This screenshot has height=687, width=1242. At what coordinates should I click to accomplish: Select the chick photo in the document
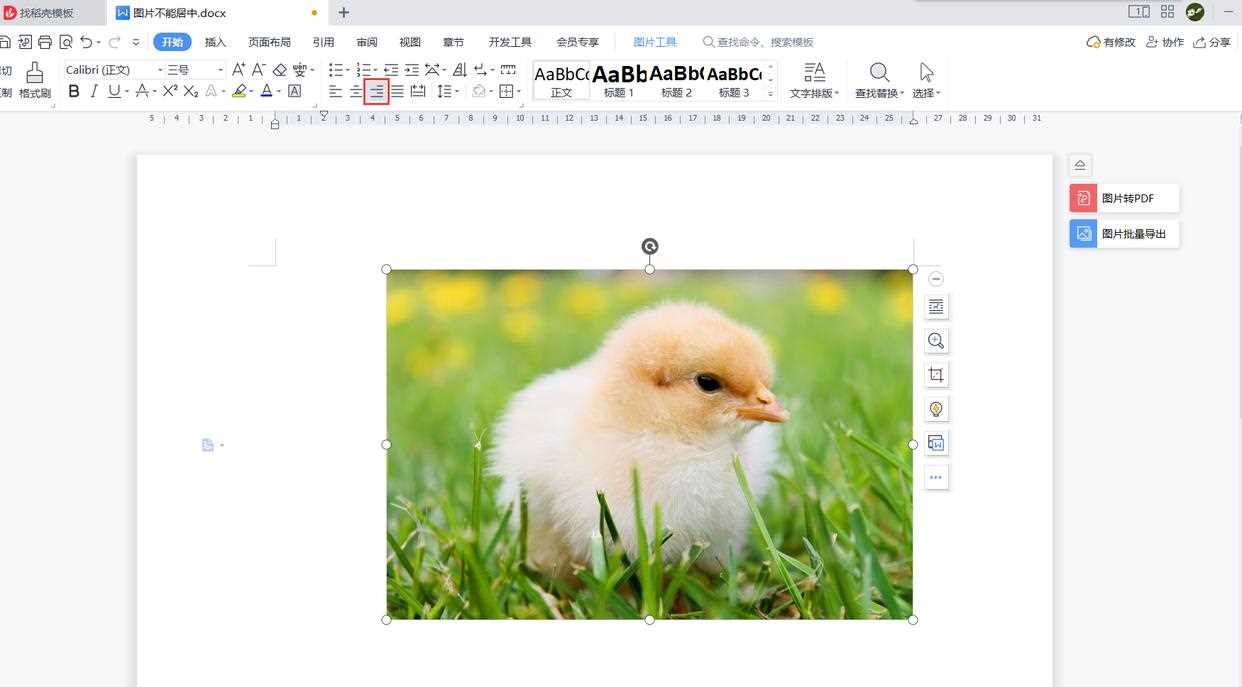pyautogui.click(x=650, y=444)
